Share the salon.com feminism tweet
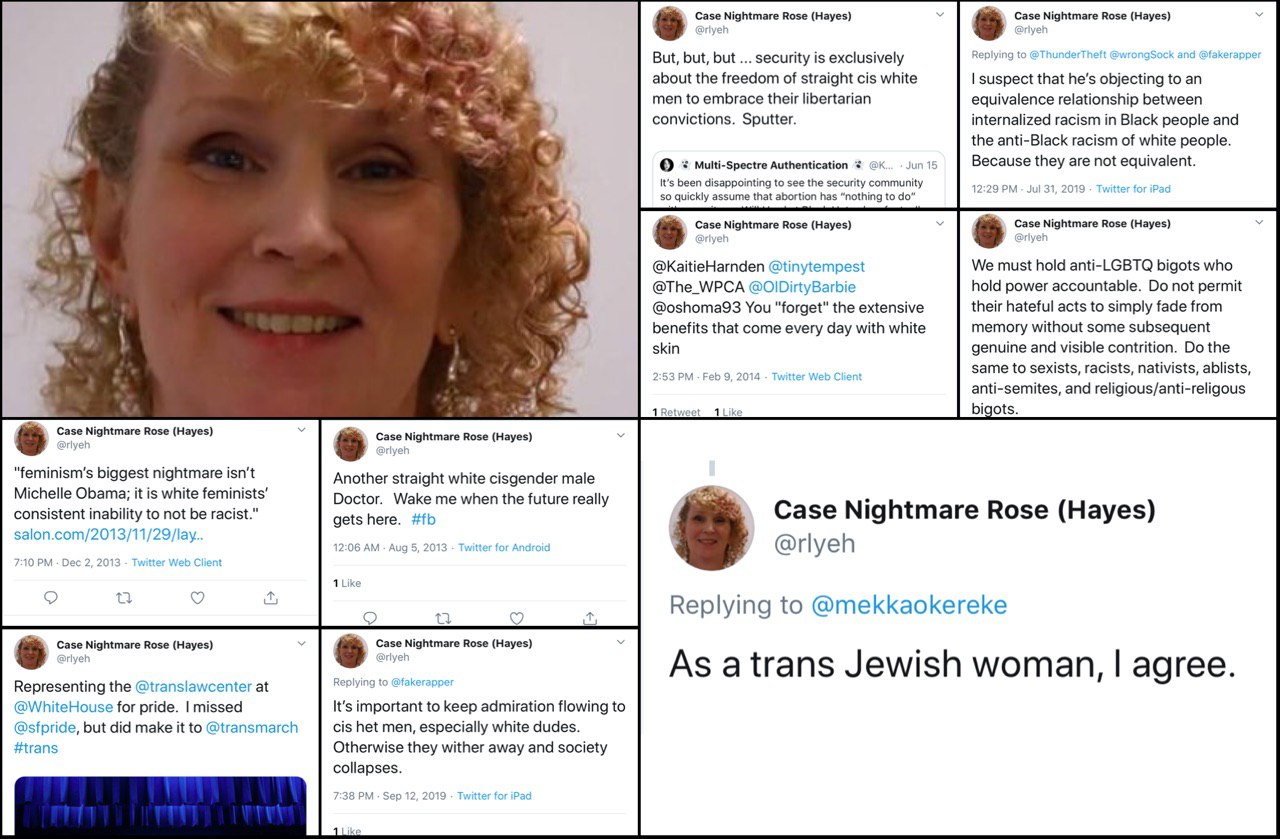The width and height of the screenshot is (1280, 839). pyautogui.click(x=270, y=598)
